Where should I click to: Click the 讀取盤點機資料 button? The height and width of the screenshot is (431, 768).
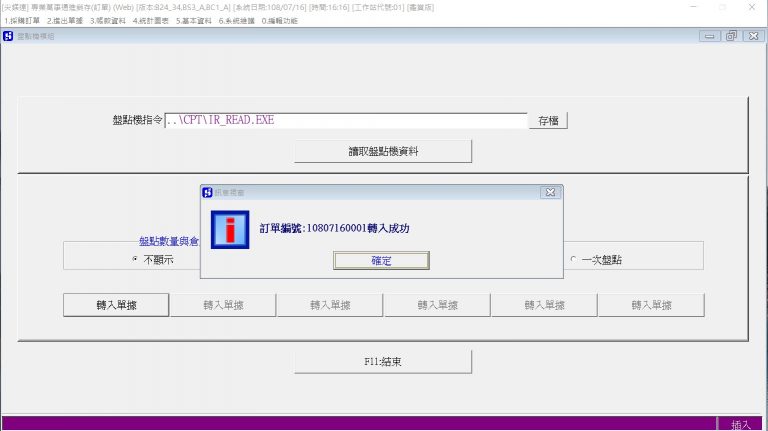[x=383, y=151]
